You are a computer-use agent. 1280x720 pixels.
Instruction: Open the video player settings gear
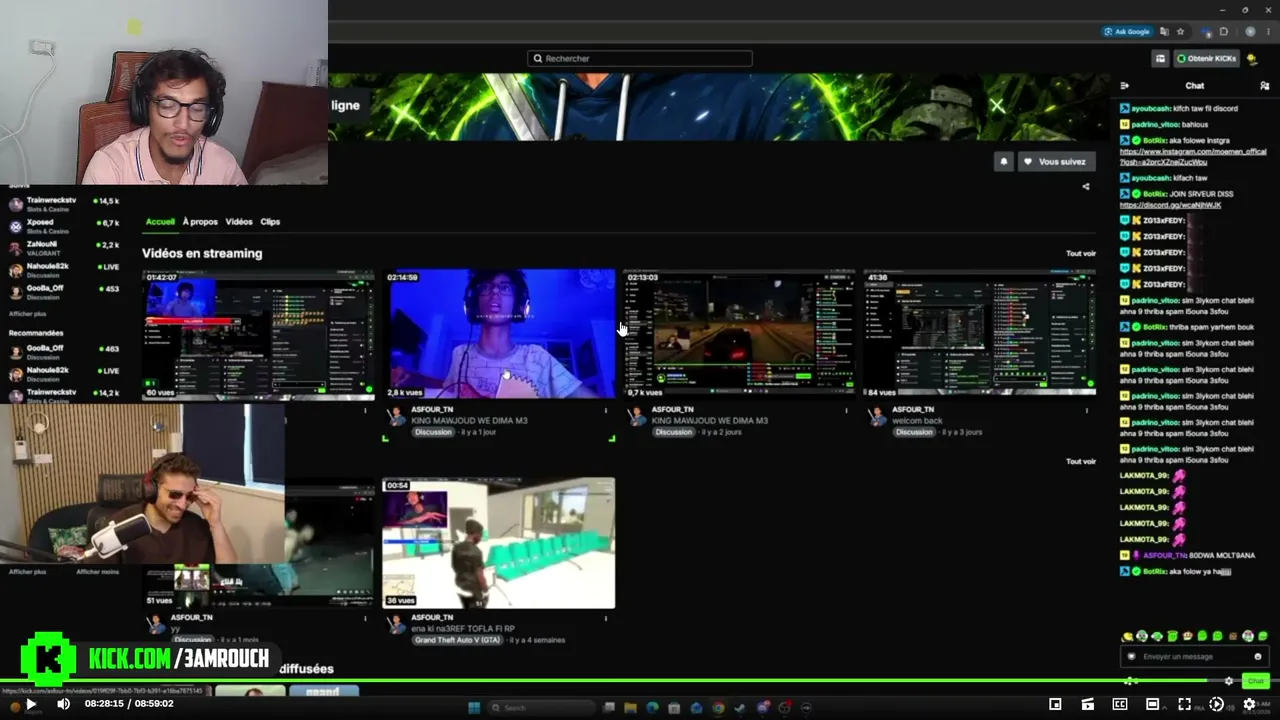pos(1249,704)
